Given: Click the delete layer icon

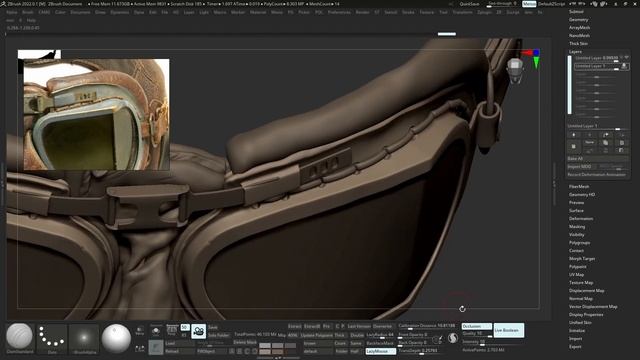Looking at the screenshot, I should click(x=621, y=142).
